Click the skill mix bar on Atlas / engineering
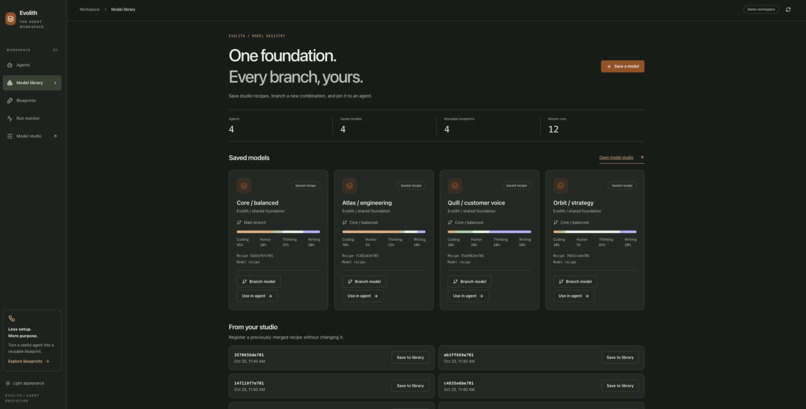The height and width of the screenshot is (409, 806). coord(384,232)
